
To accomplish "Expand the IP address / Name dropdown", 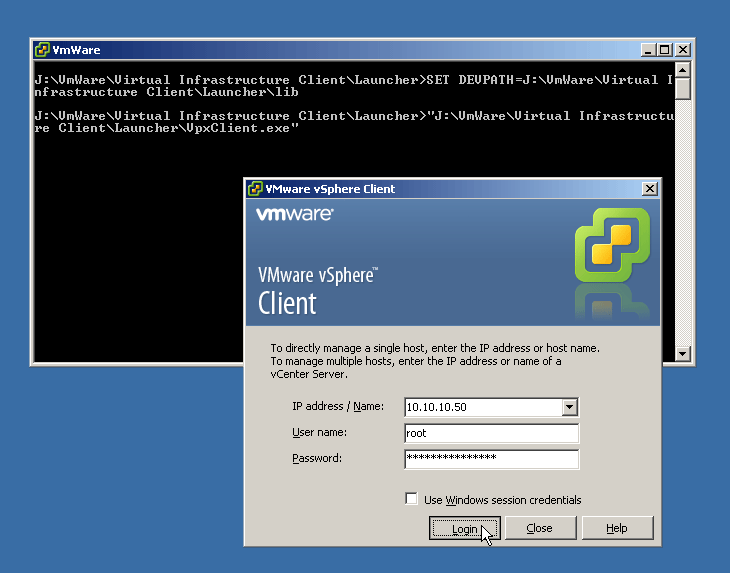I will pyautogui.click(x=569, y=407).
